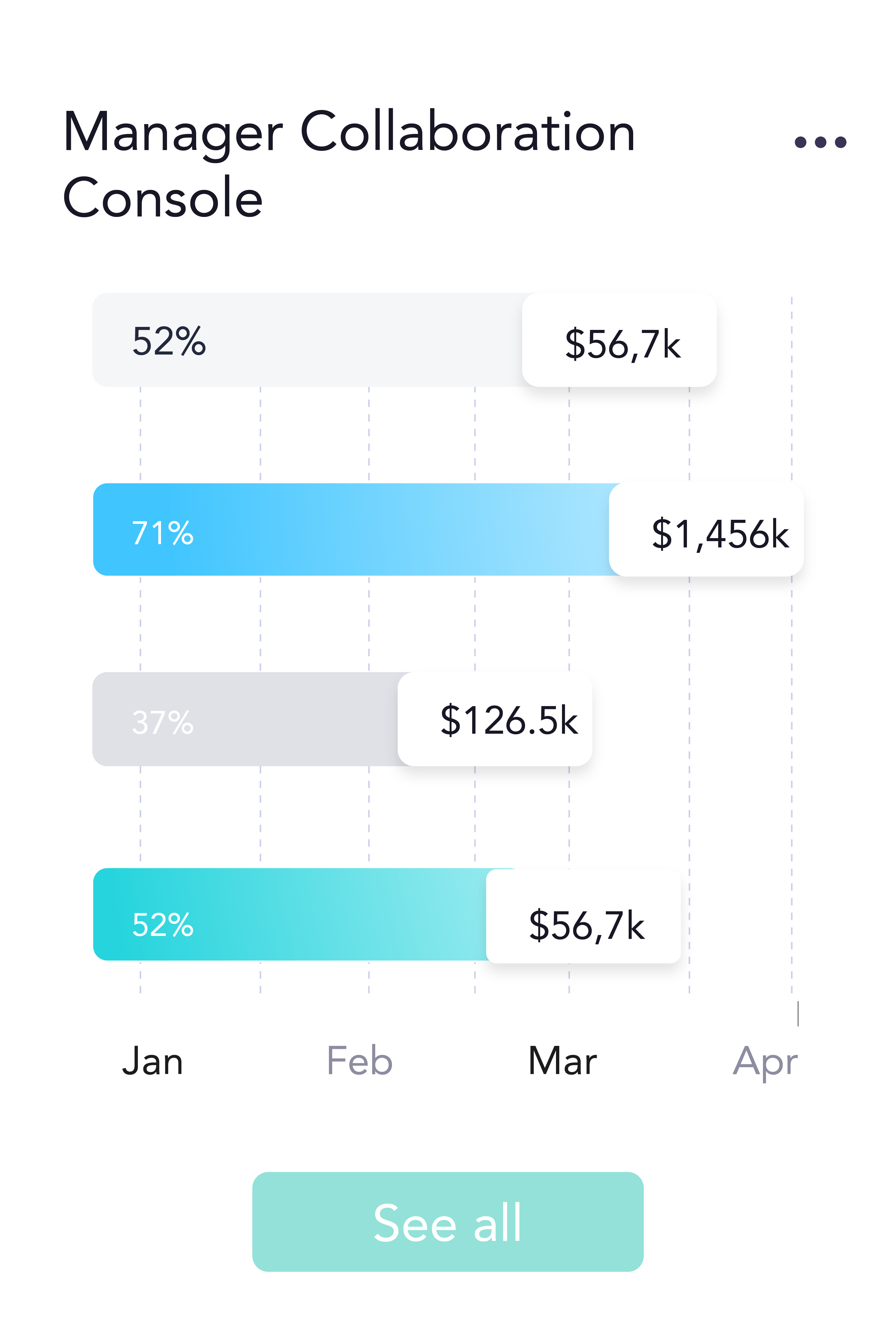
Task: Select the Jan month label
Action: 152,1062
